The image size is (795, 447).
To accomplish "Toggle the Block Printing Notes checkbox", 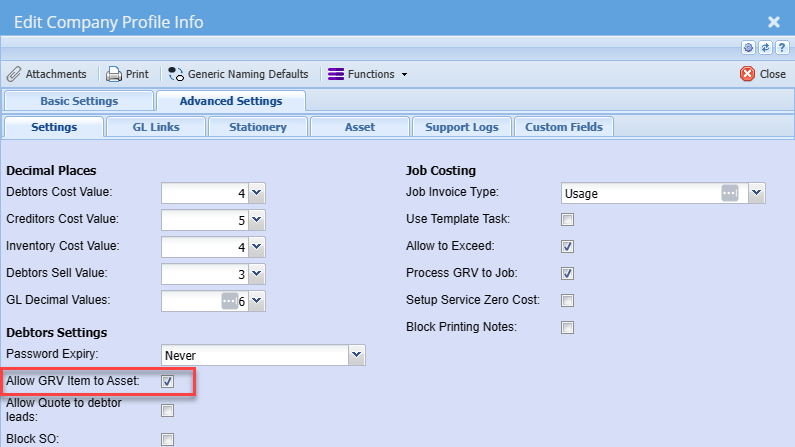I will pyautogui.click(x=567, y=328).
